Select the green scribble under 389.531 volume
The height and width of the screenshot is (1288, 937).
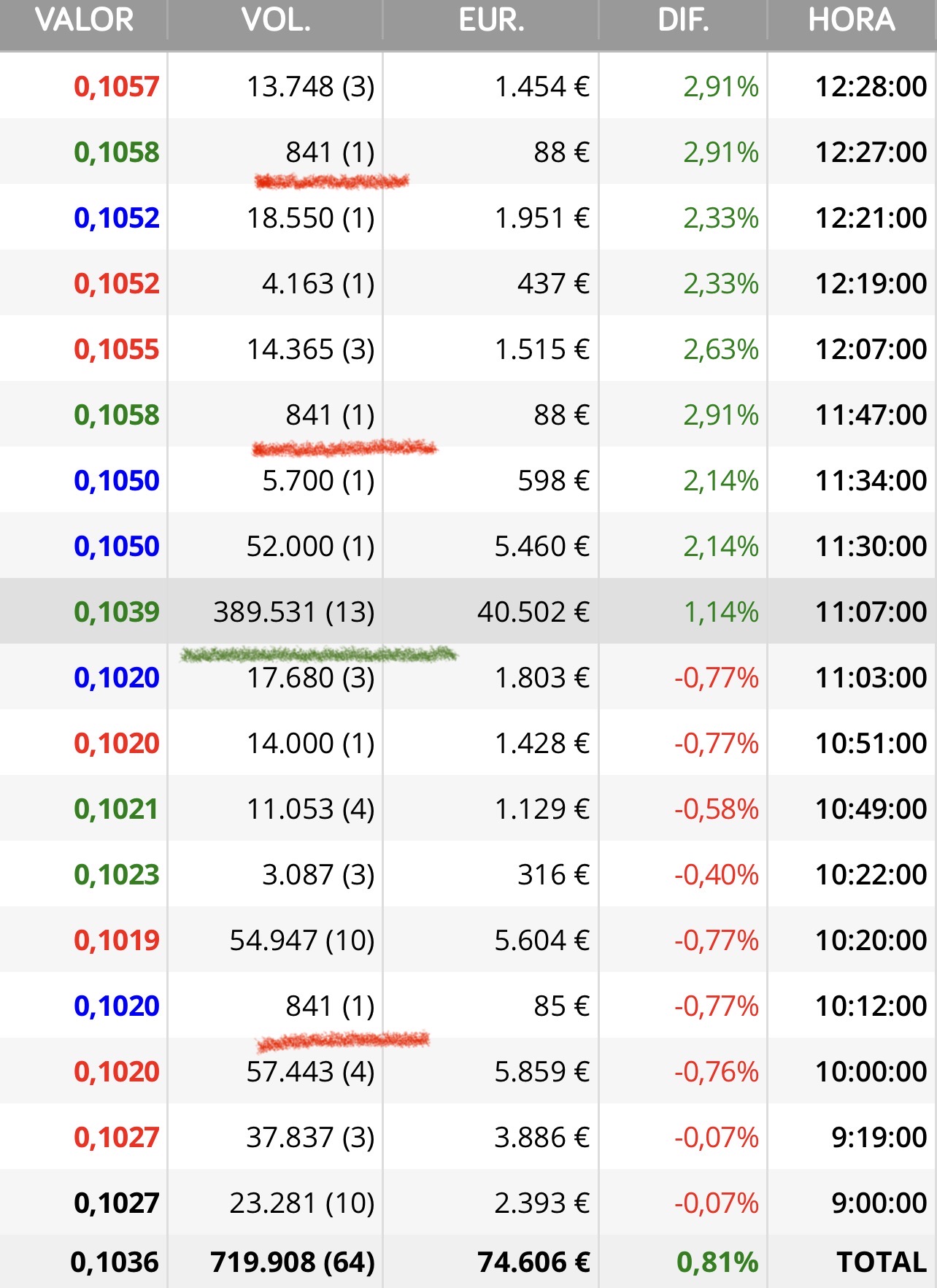point(318,654)
